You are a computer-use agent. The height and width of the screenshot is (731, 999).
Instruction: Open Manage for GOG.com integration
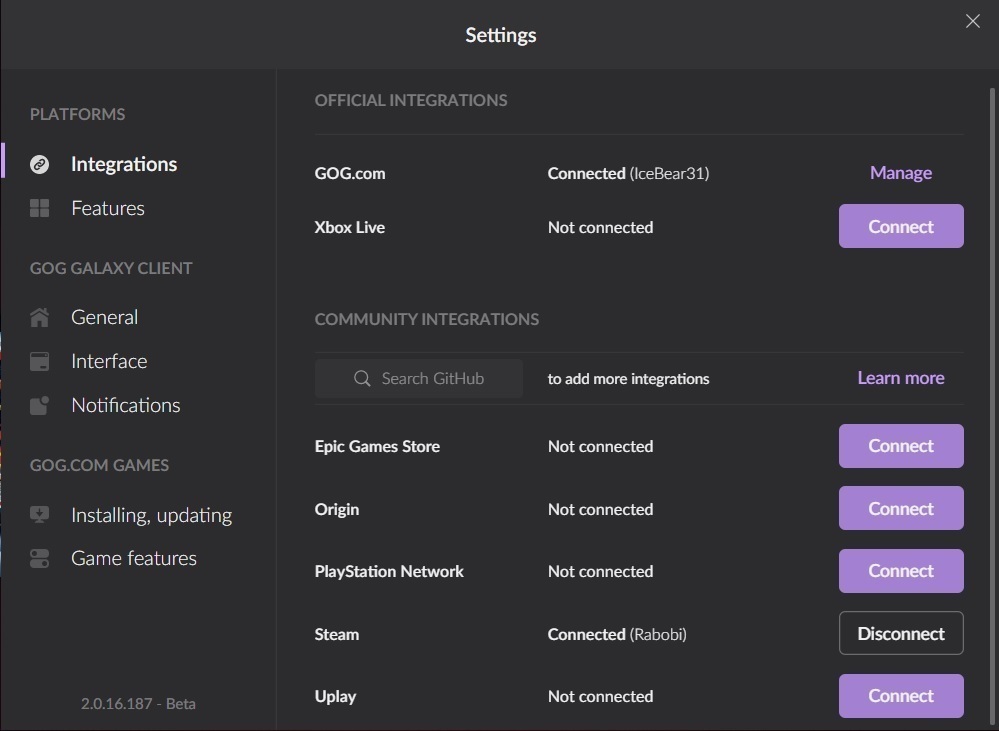point(900,173)
